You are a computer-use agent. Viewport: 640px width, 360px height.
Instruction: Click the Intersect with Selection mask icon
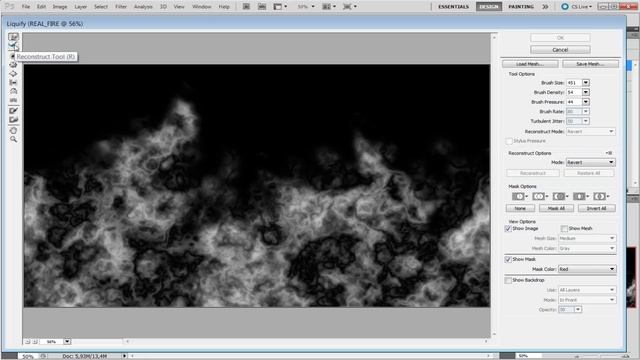click(581, 197)
